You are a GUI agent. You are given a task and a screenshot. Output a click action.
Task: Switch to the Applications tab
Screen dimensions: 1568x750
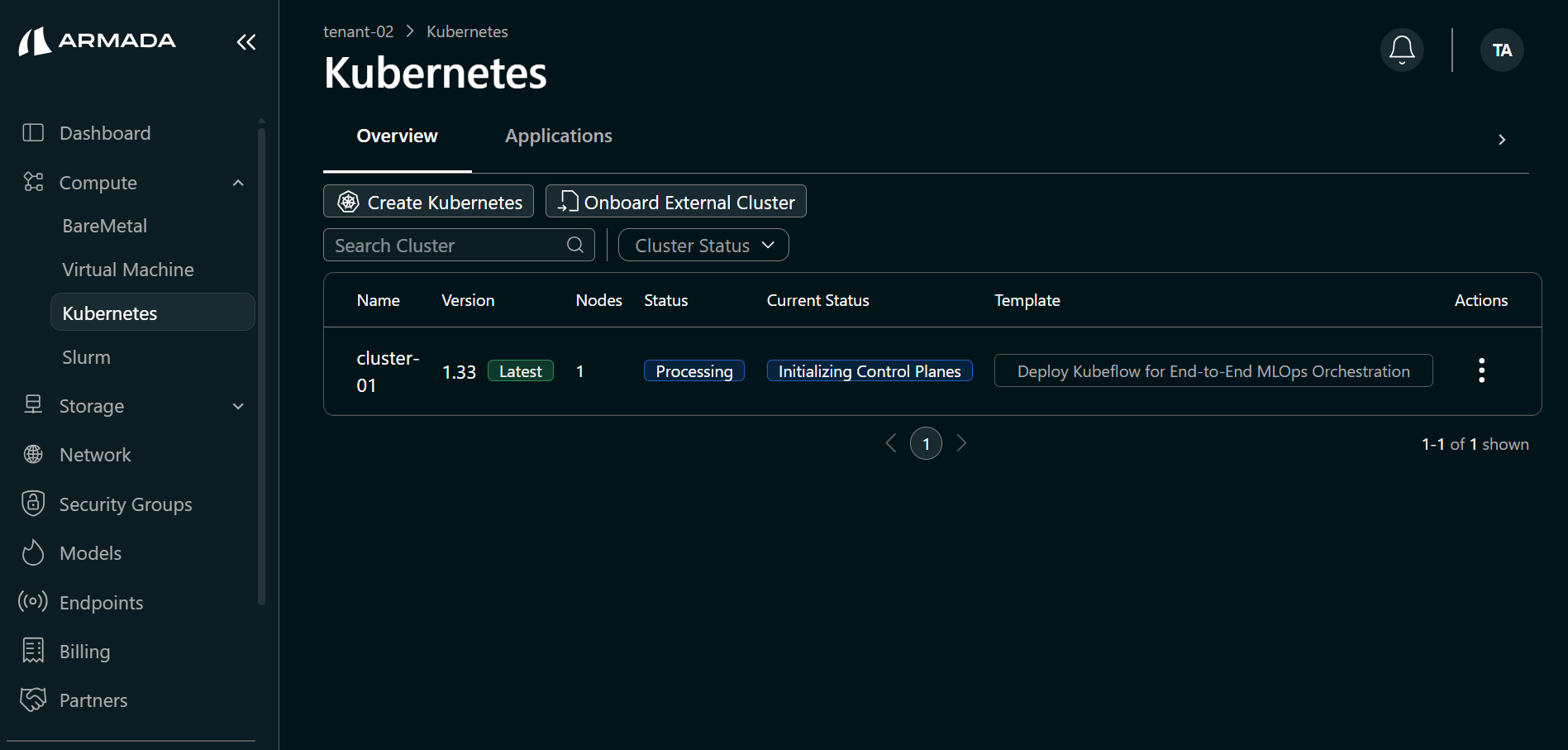tap(559, 136)
